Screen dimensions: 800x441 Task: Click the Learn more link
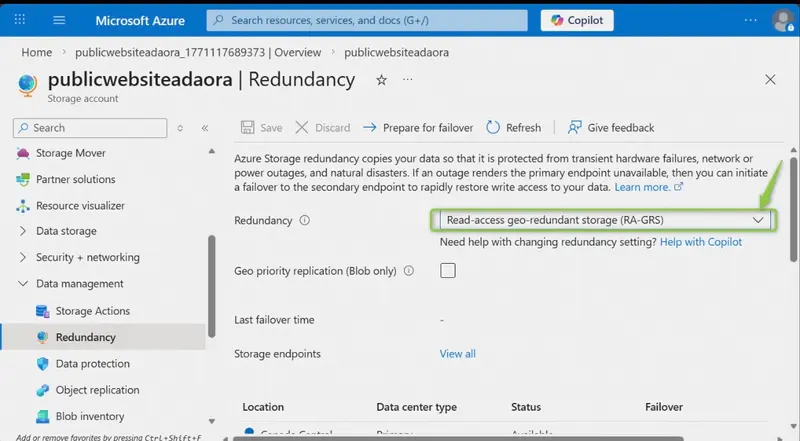648,187
